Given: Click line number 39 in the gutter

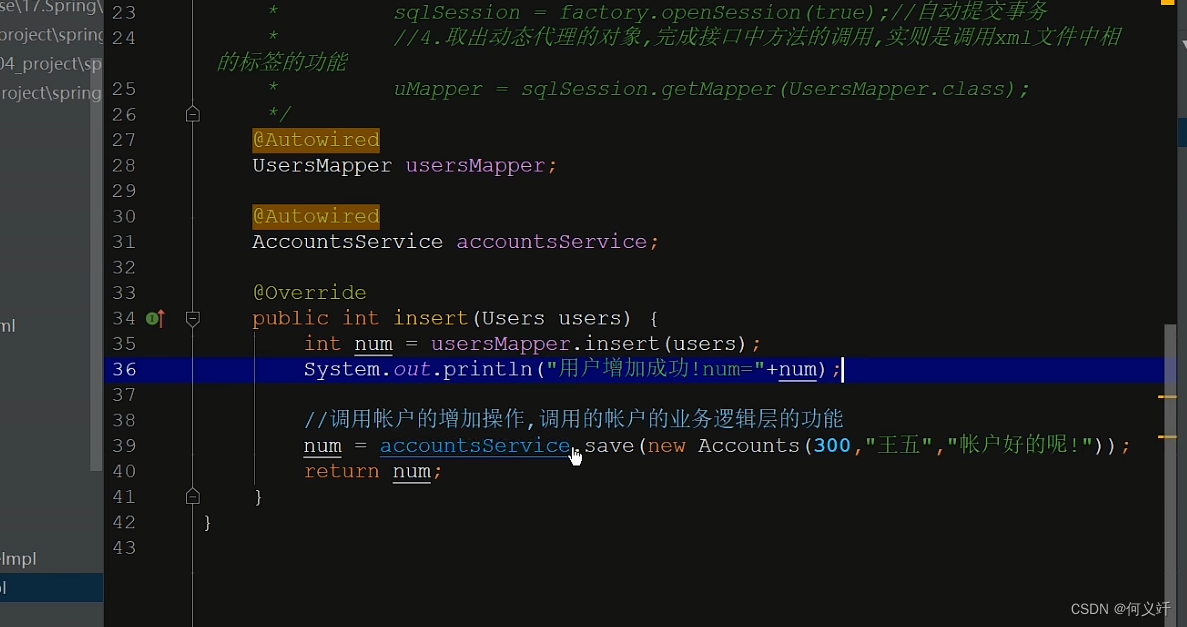Looking at the screenshot, I should point(124,446).
